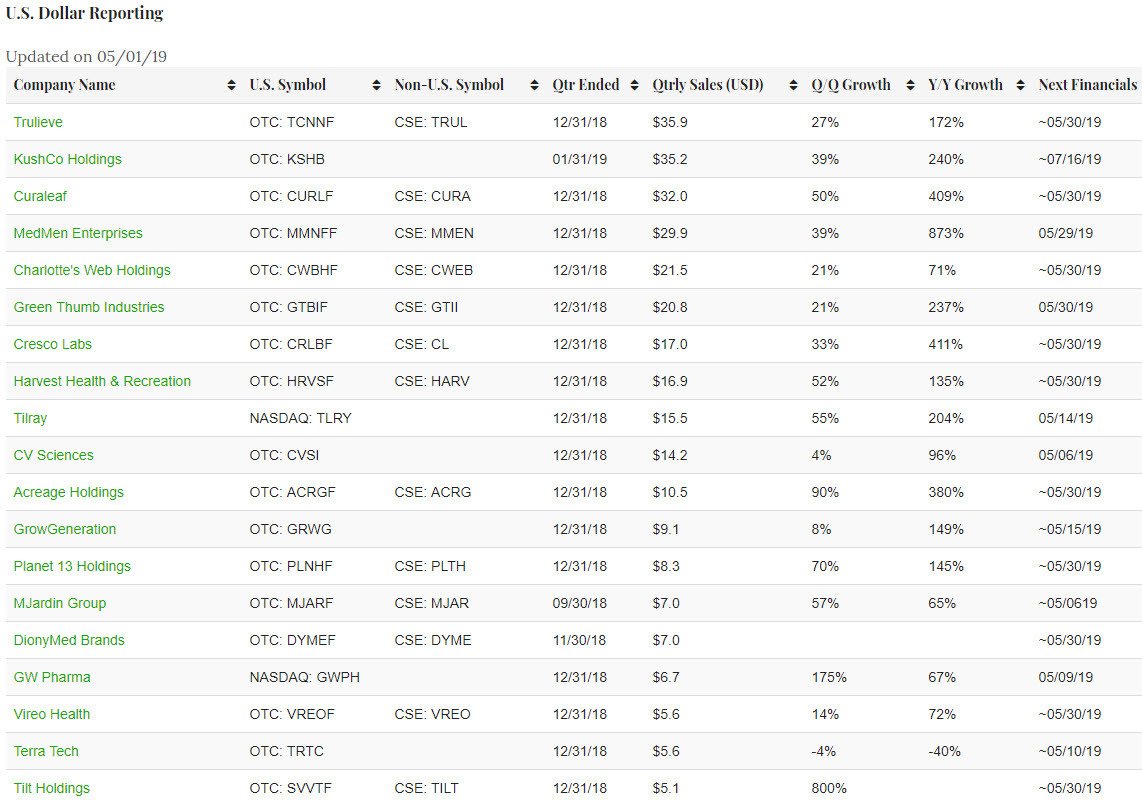Click the Harvest Health & Recreation link
1142x800 pixels.
tap(102, 381)
